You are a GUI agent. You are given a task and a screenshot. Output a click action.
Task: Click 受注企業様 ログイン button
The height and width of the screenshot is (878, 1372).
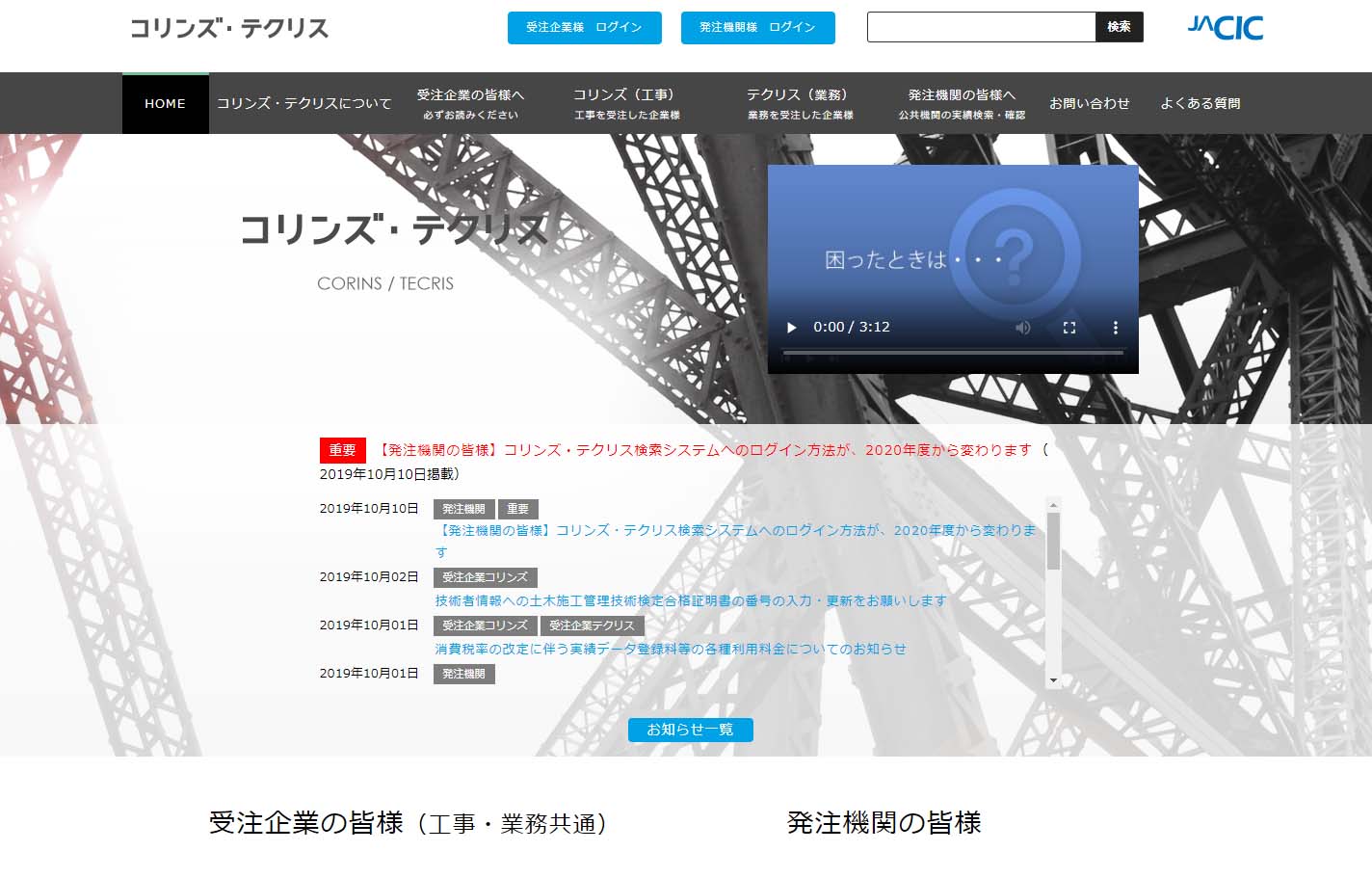click(585, 28)
